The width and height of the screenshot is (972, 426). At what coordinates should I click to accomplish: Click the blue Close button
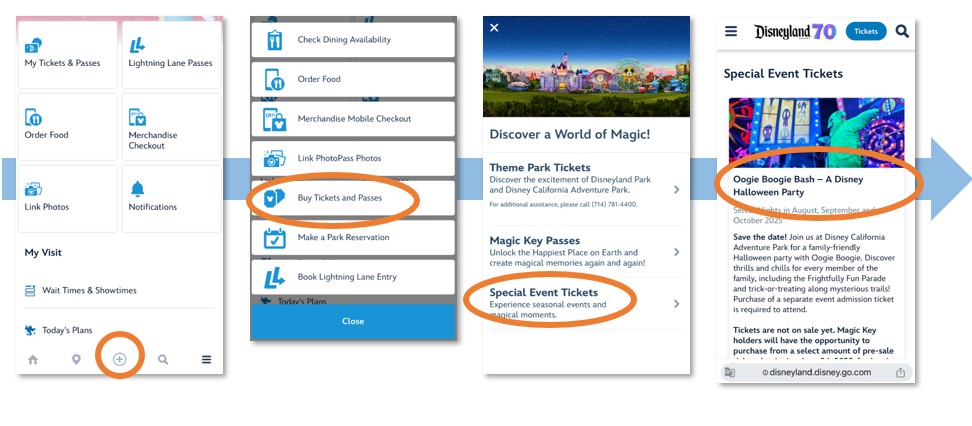[x=353, y=321]
